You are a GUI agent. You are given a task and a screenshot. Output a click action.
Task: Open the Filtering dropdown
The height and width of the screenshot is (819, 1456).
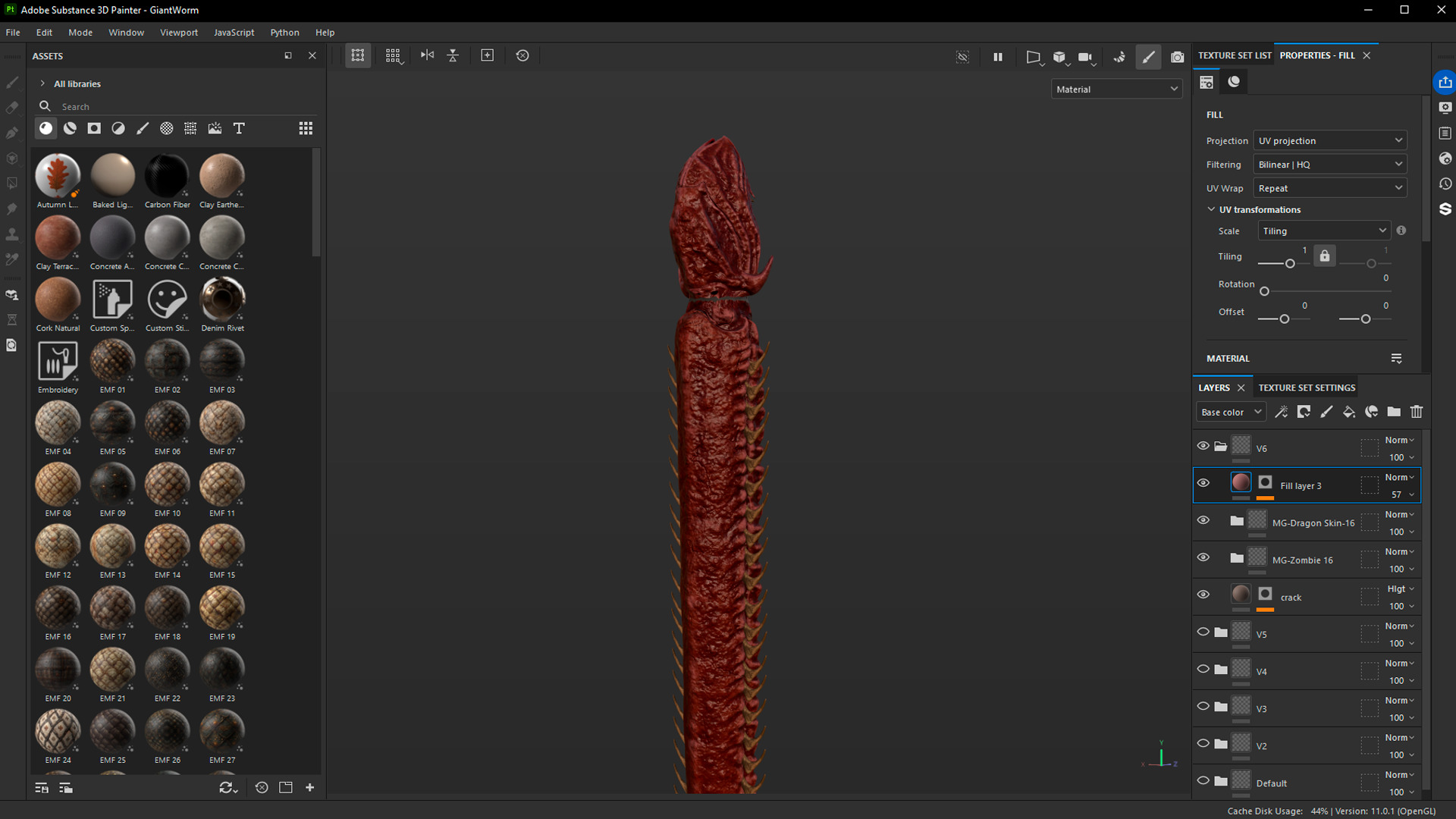click(1330, 165)
